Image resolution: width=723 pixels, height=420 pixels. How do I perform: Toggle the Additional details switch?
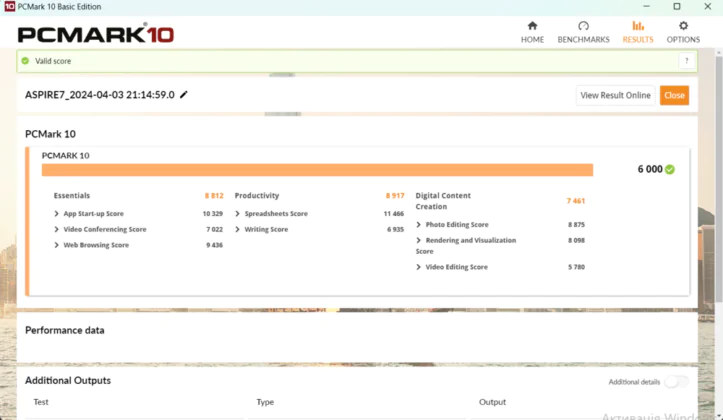coord(676,382)
